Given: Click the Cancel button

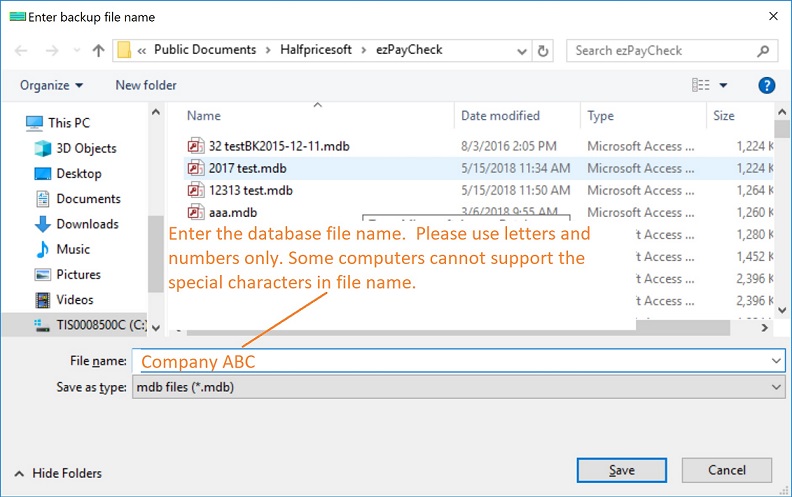Looking at the screenshot, I should tap(727, 470).
